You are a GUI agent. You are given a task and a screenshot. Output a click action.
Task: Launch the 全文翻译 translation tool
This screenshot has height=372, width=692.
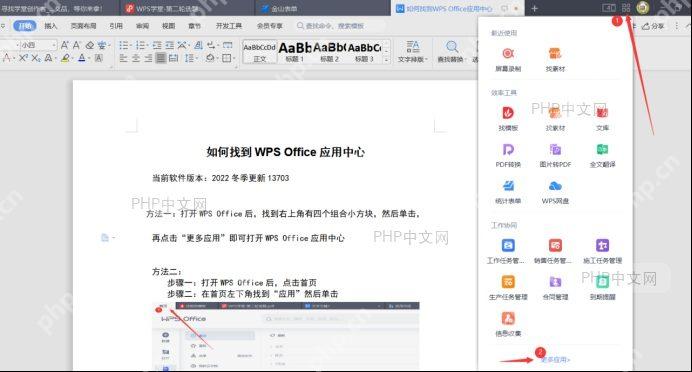[x=602, y=155]
